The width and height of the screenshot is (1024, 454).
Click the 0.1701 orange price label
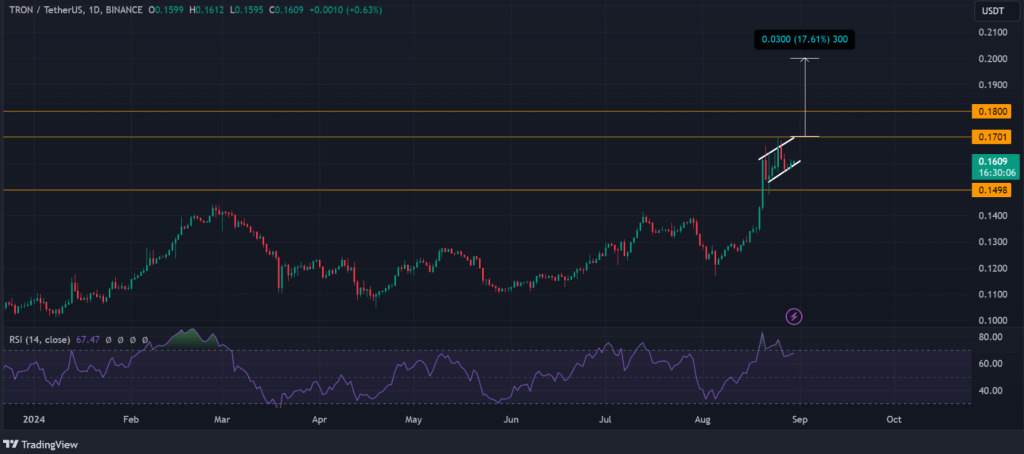click(x=991, y=137)
